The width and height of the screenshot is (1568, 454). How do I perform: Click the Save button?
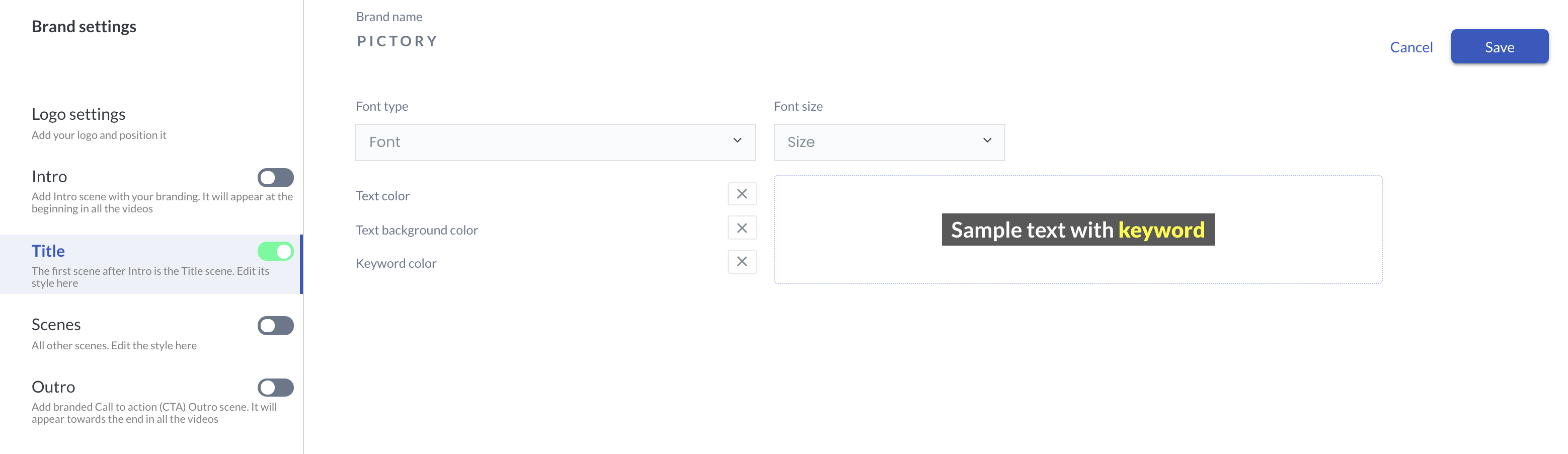tap(1499, 47)
